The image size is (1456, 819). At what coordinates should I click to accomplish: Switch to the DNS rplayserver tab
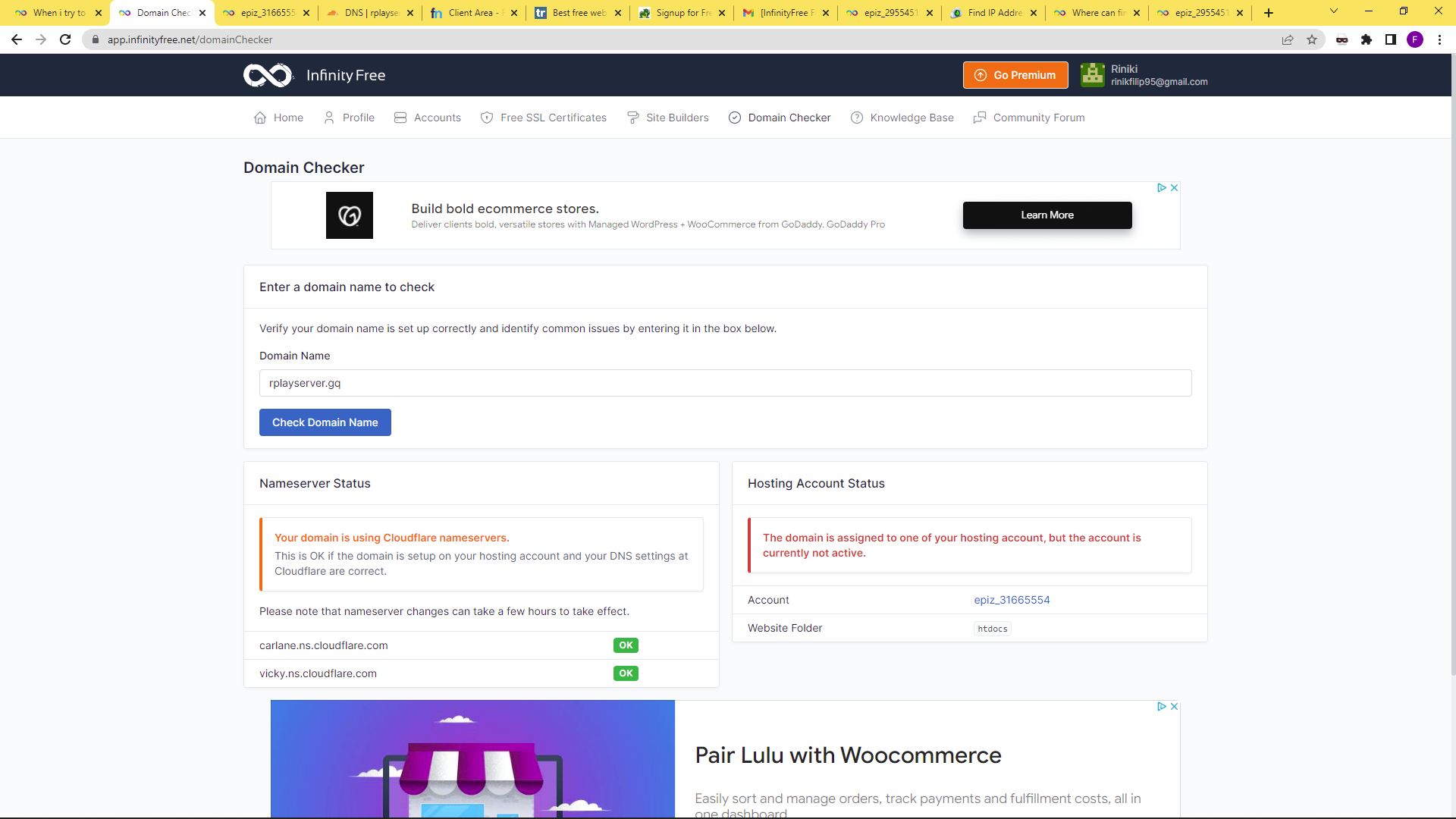(370, 13)
